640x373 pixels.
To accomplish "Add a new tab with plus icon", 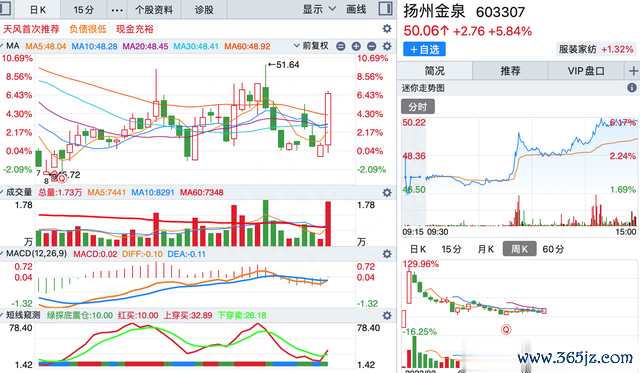I will point(633,71).
